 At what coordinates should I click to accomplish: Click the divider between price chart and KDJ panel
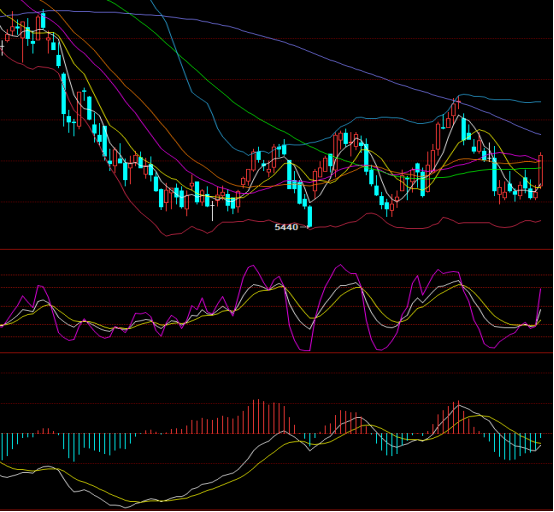point(277,249)
